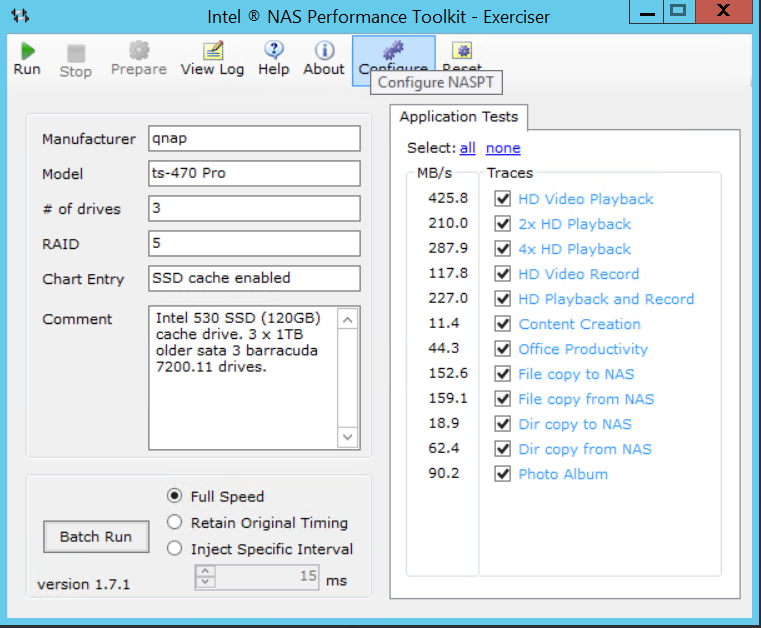Image resolution: width=761 pixels, height=628 pixels.
Task: Decrease the interval with the stepper down arrow
Action: 205,582
